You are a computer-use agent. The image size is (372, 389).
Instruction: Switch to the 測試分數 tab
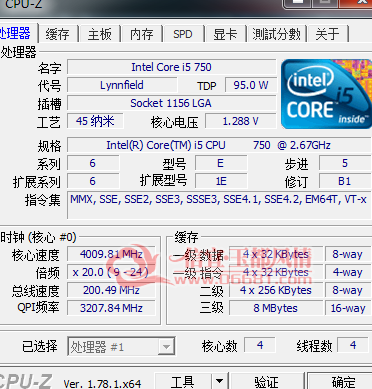point(276,34)
